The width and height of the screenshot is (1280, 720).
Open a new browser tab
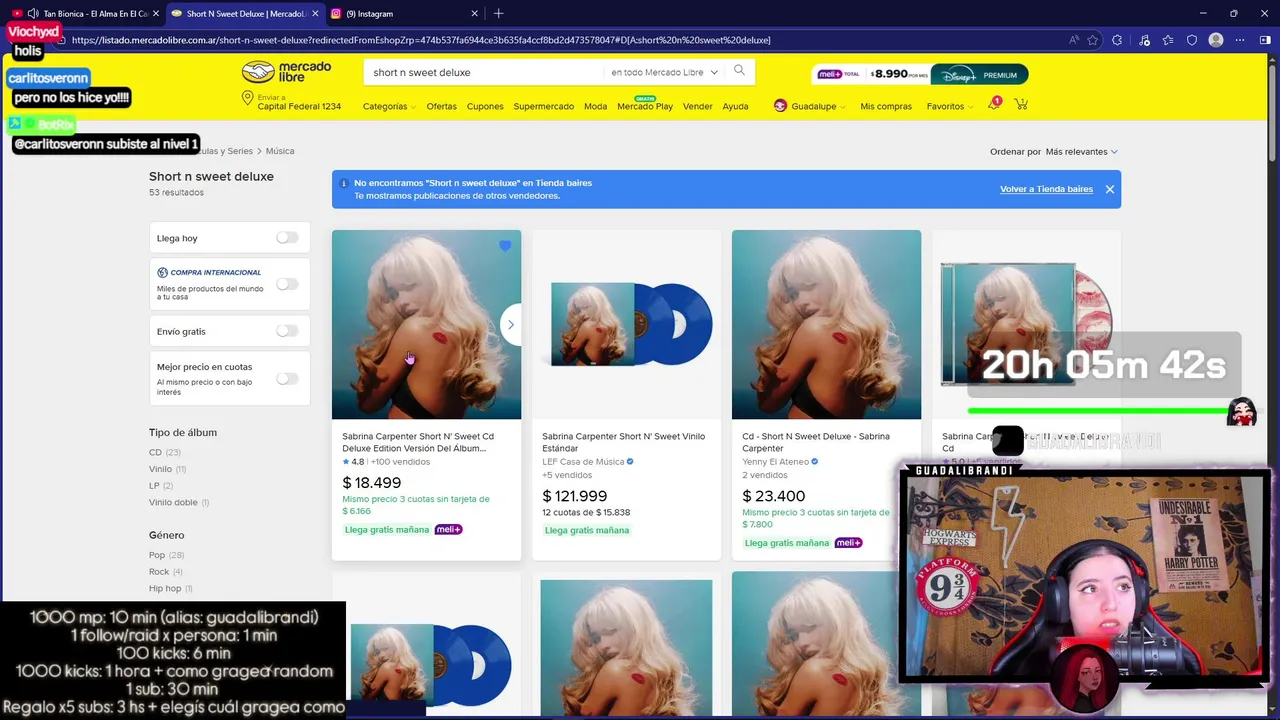point(498,13)
